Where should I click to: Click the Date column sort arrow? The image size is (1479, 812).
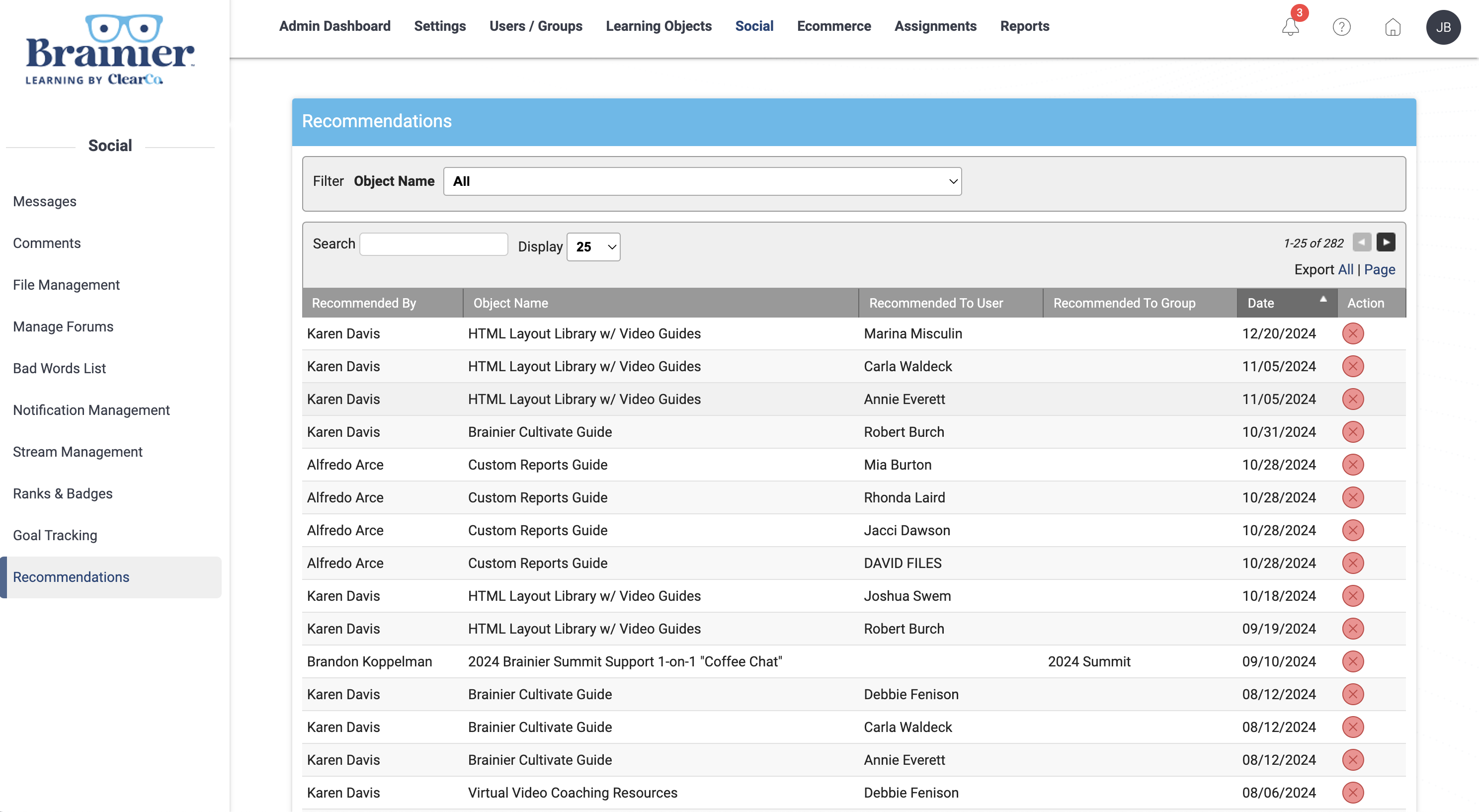coord(1323,299)
